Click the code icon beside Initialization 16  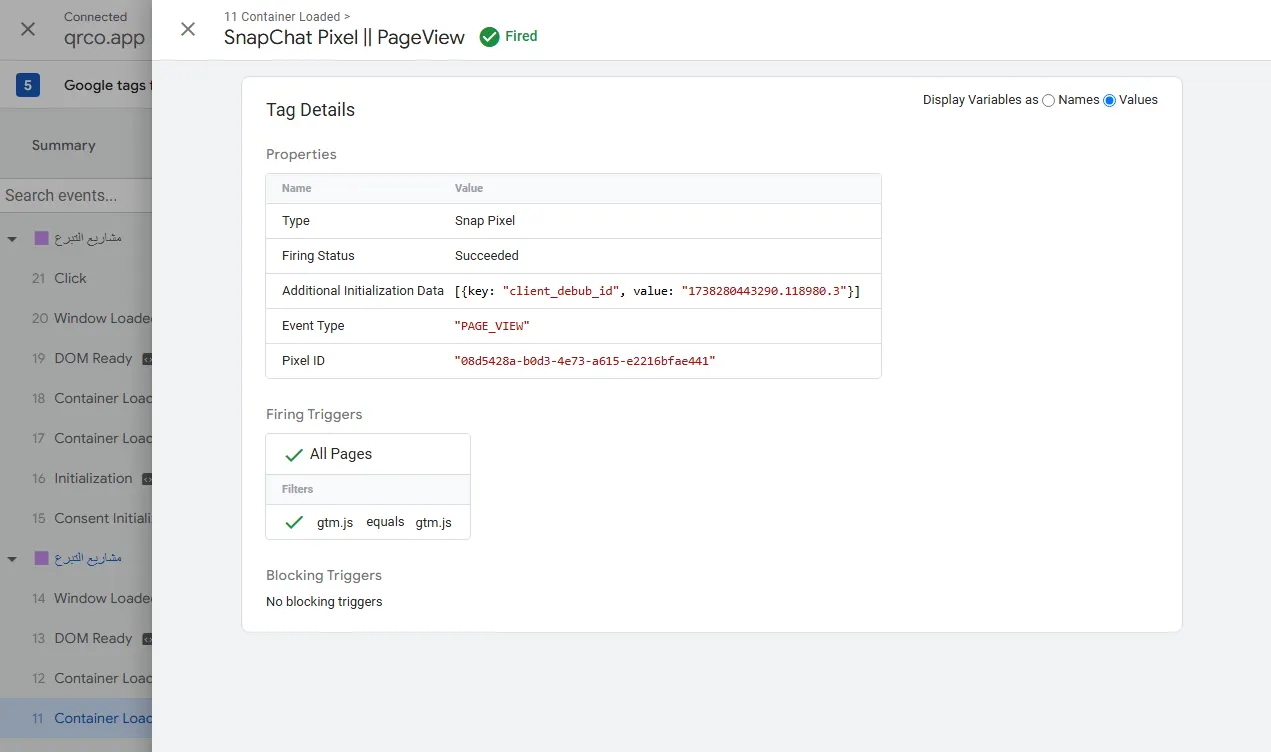[147, 478]
